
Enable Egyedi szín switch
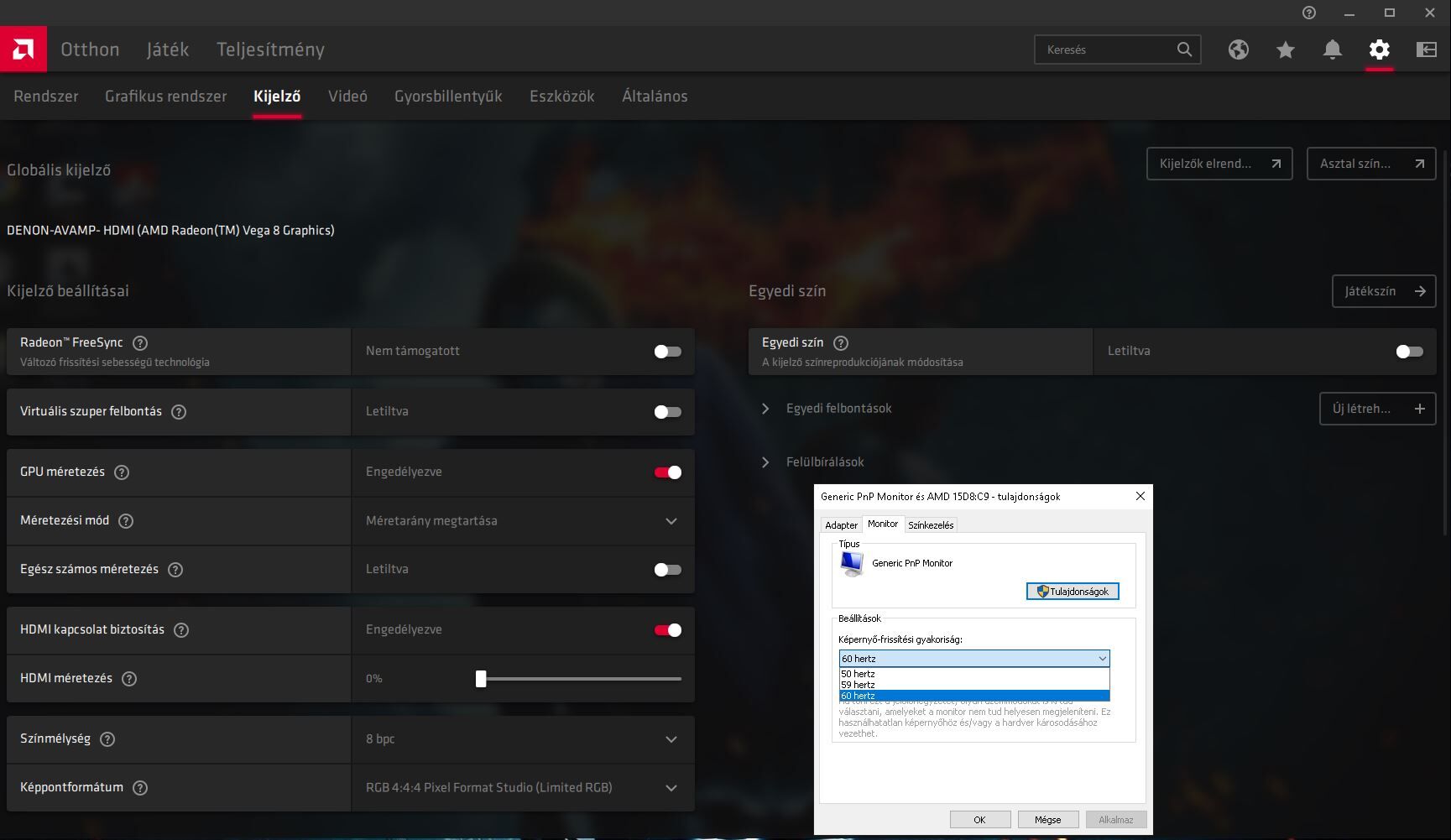[x=1410, y=352]
